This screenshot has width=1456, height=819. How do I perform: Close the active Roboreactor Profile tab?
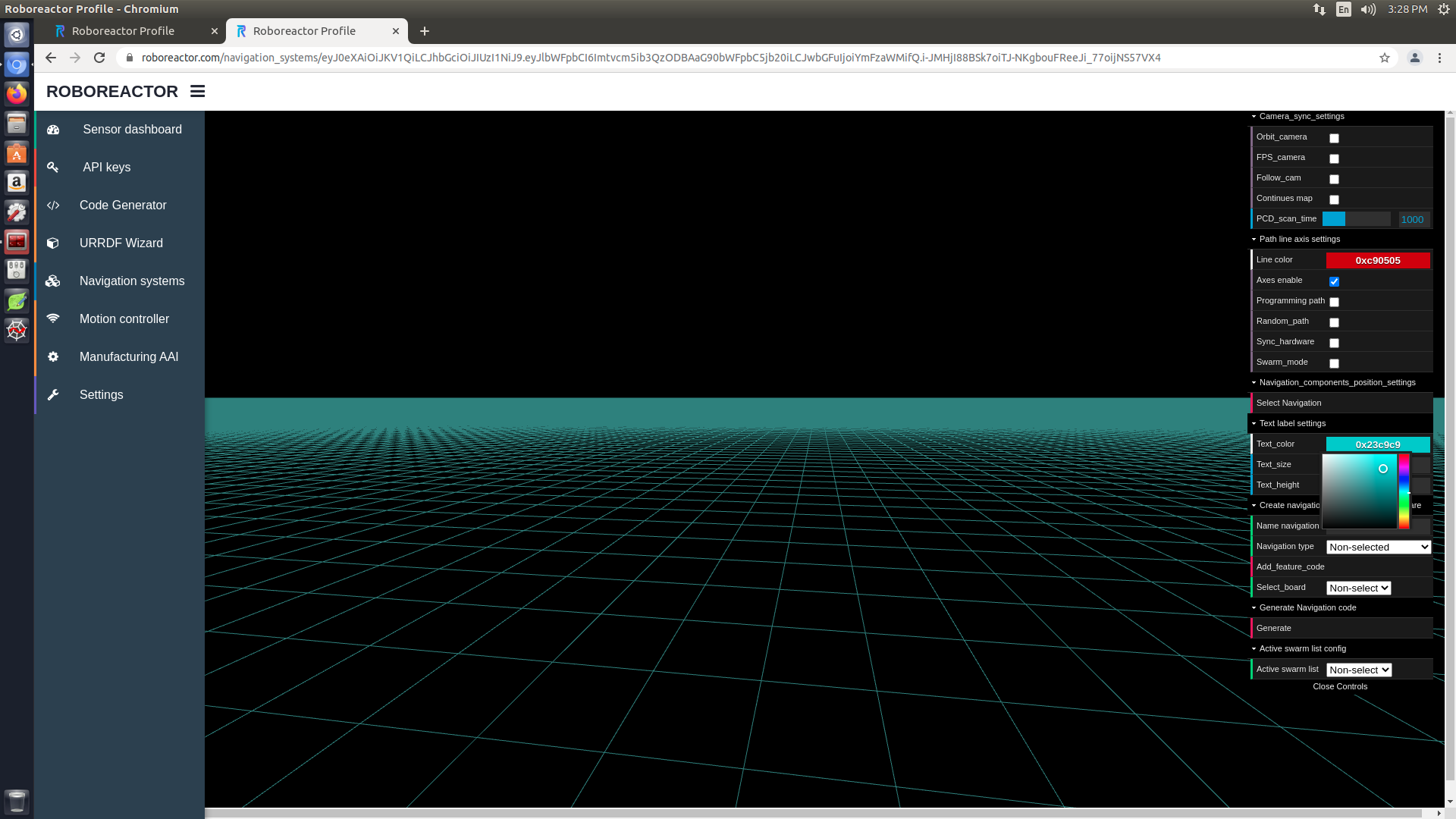pos(396,31)
